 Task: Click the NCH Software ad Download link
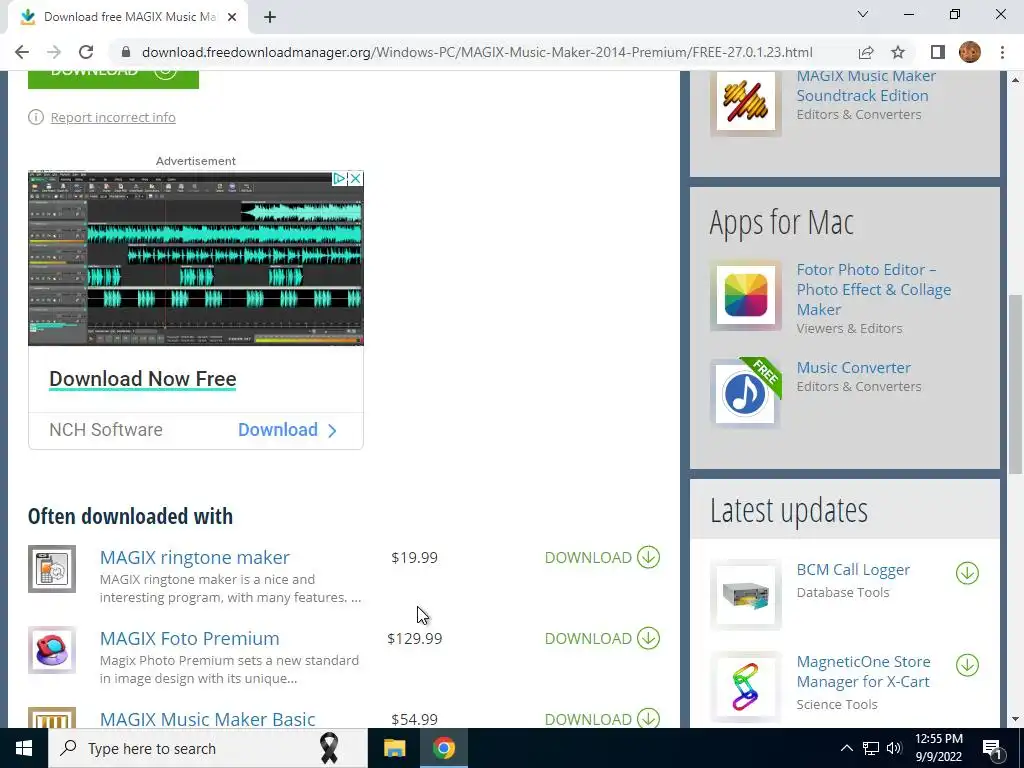click(287, 430)
